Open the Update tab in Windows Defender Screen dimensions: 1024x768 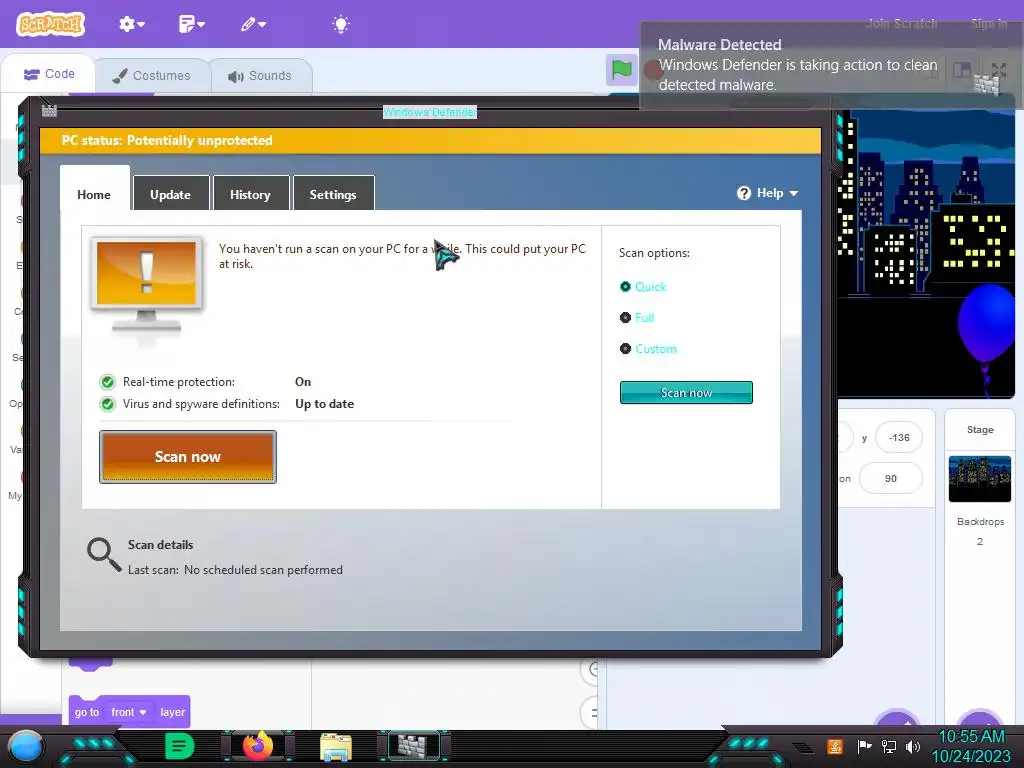tap(170, 195)
